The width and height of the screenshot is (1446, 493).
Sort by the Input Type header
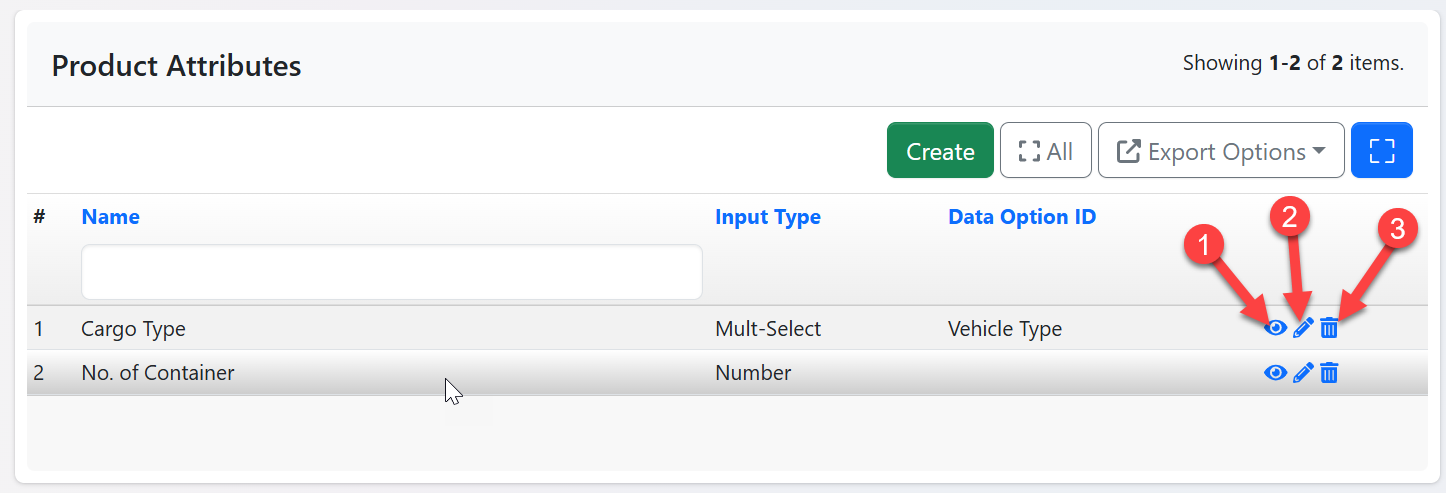click(x=767, y=217)
